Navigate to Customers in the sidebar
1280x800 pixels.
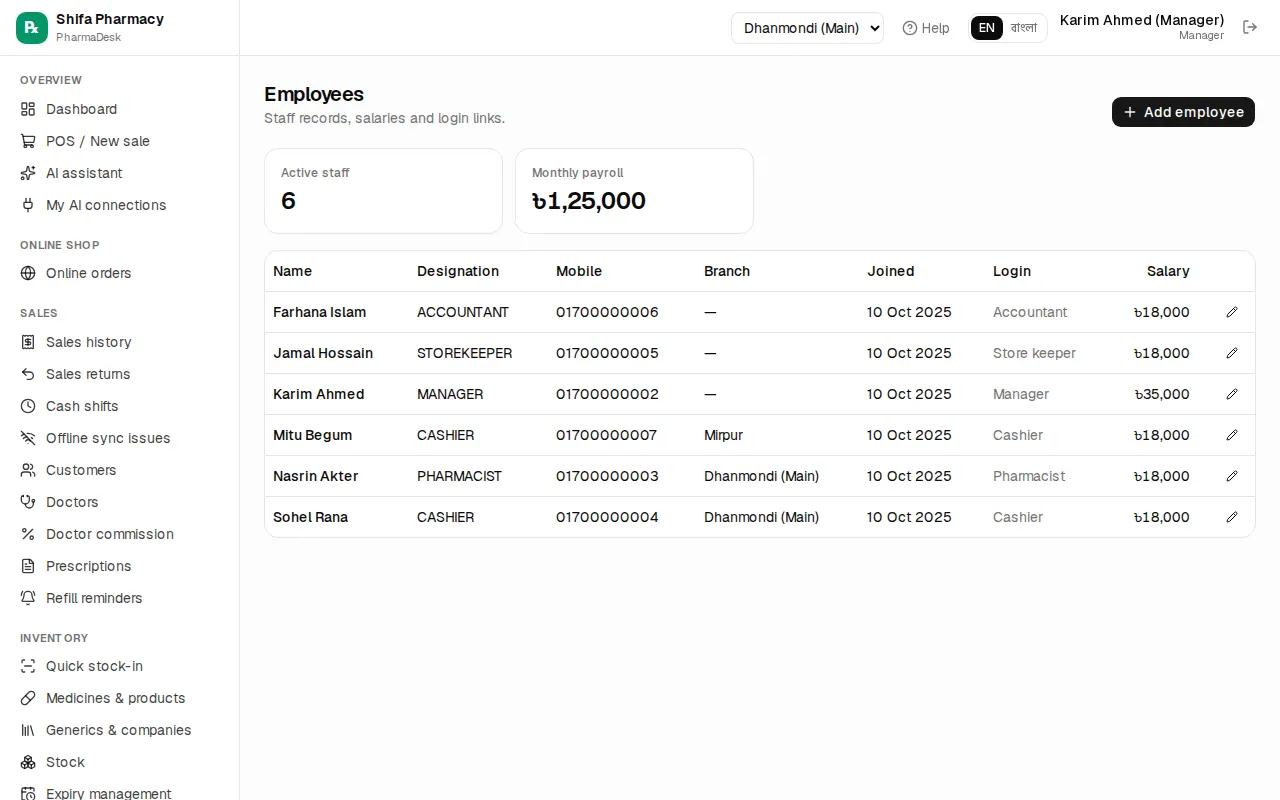tap(120, 470)
